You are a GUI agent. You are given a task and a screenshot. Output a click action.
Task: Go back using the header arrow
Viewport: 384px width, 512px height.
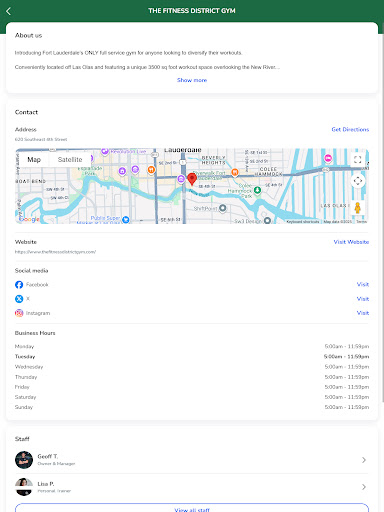coord(8,11)
